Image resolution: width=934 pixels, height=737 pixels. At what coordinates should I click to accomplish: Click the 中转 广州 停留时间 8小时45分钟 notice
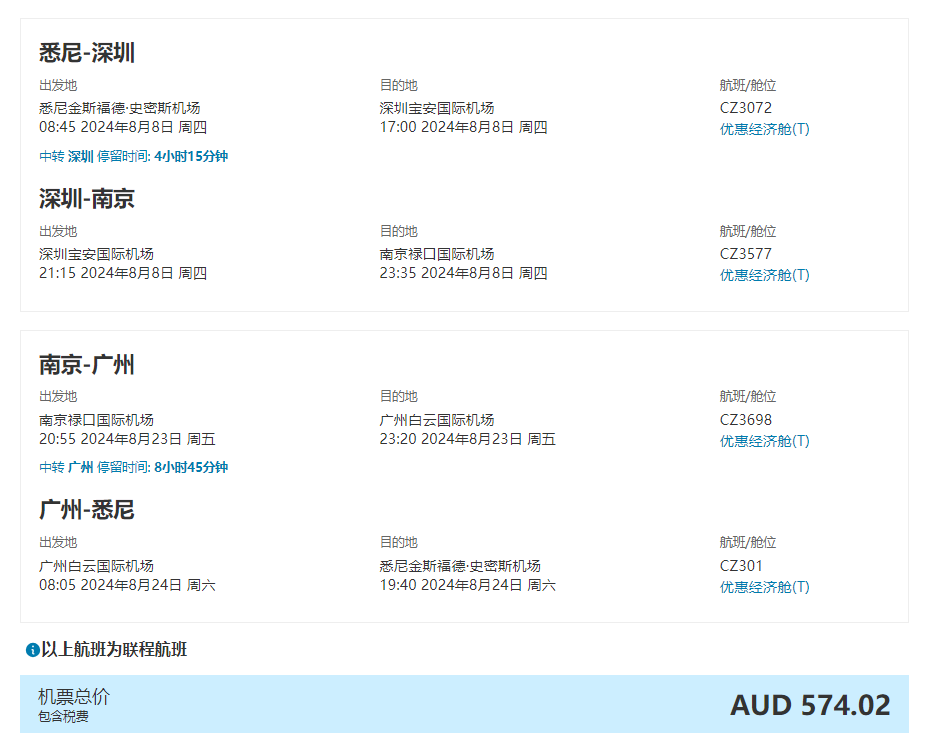pyautogui.click(x=133, y=468)
